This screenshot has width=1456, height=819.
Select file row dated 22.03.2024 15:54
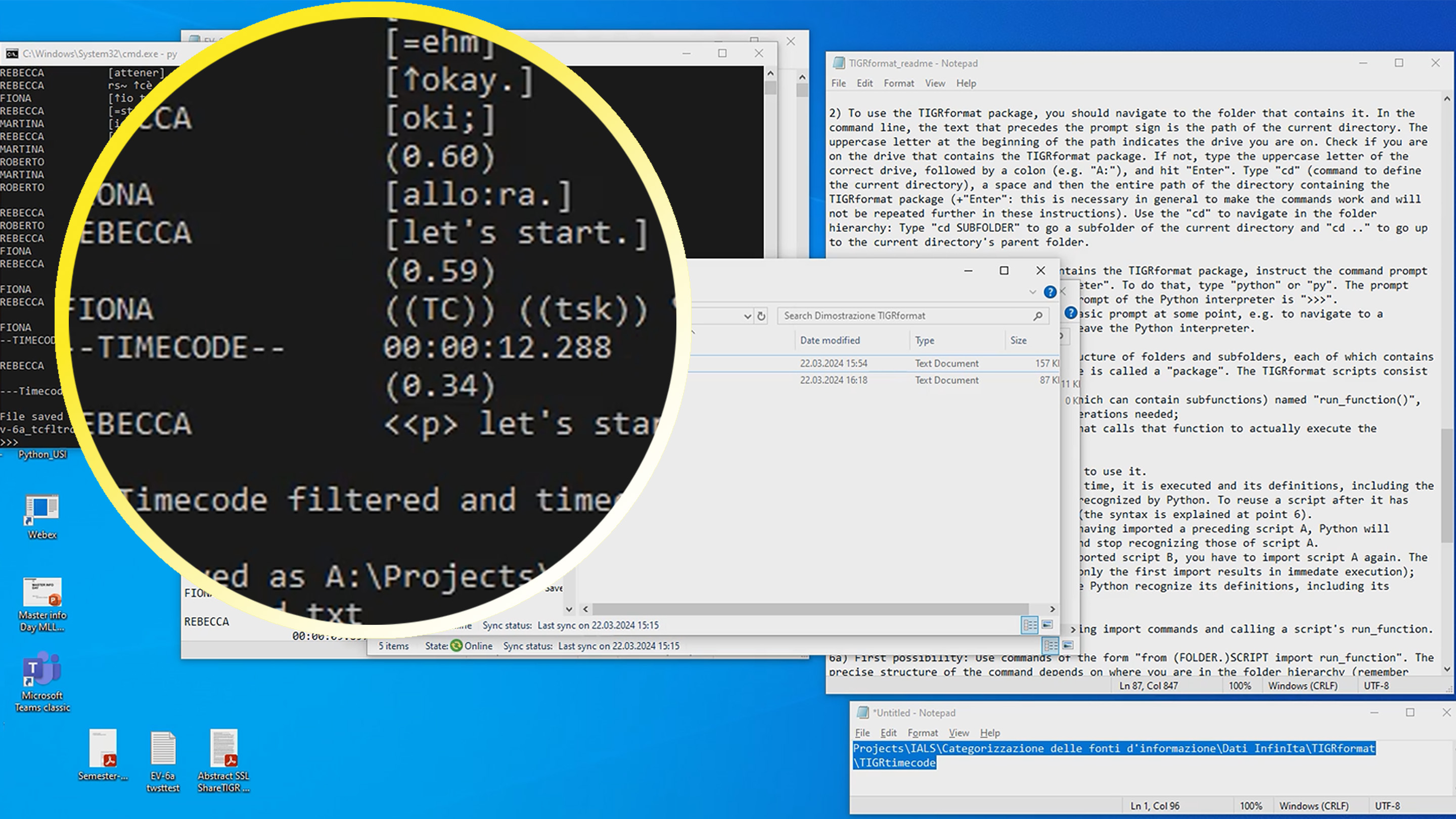click(875, 363)
